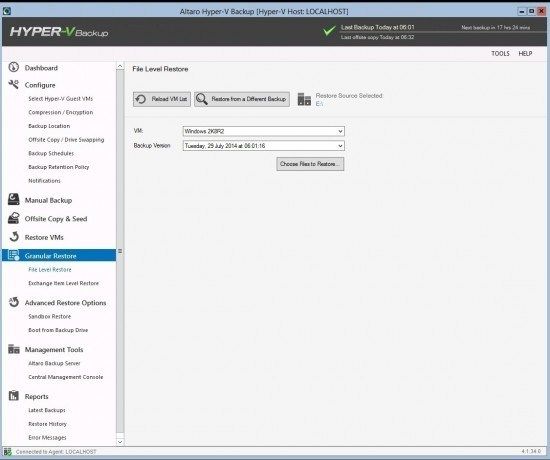
Task: Click Choose Files to Restore button
Action: pos(310,164)
